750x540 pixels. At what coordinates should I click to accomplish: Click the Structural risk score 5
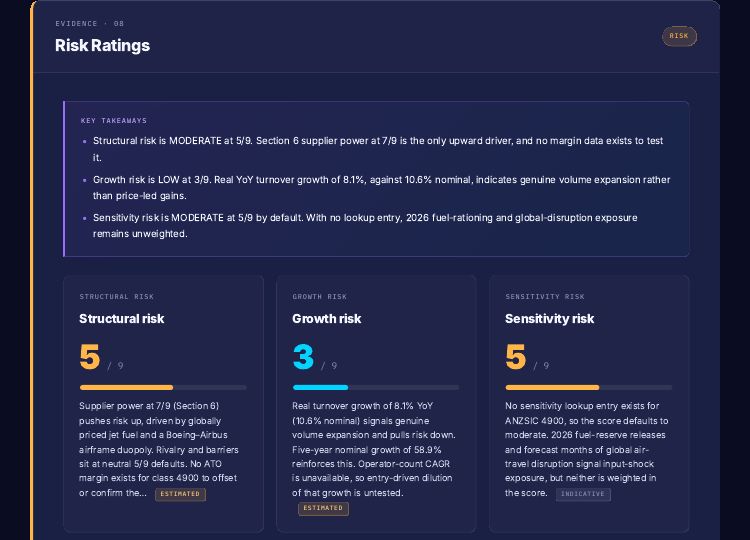[90, 357]
